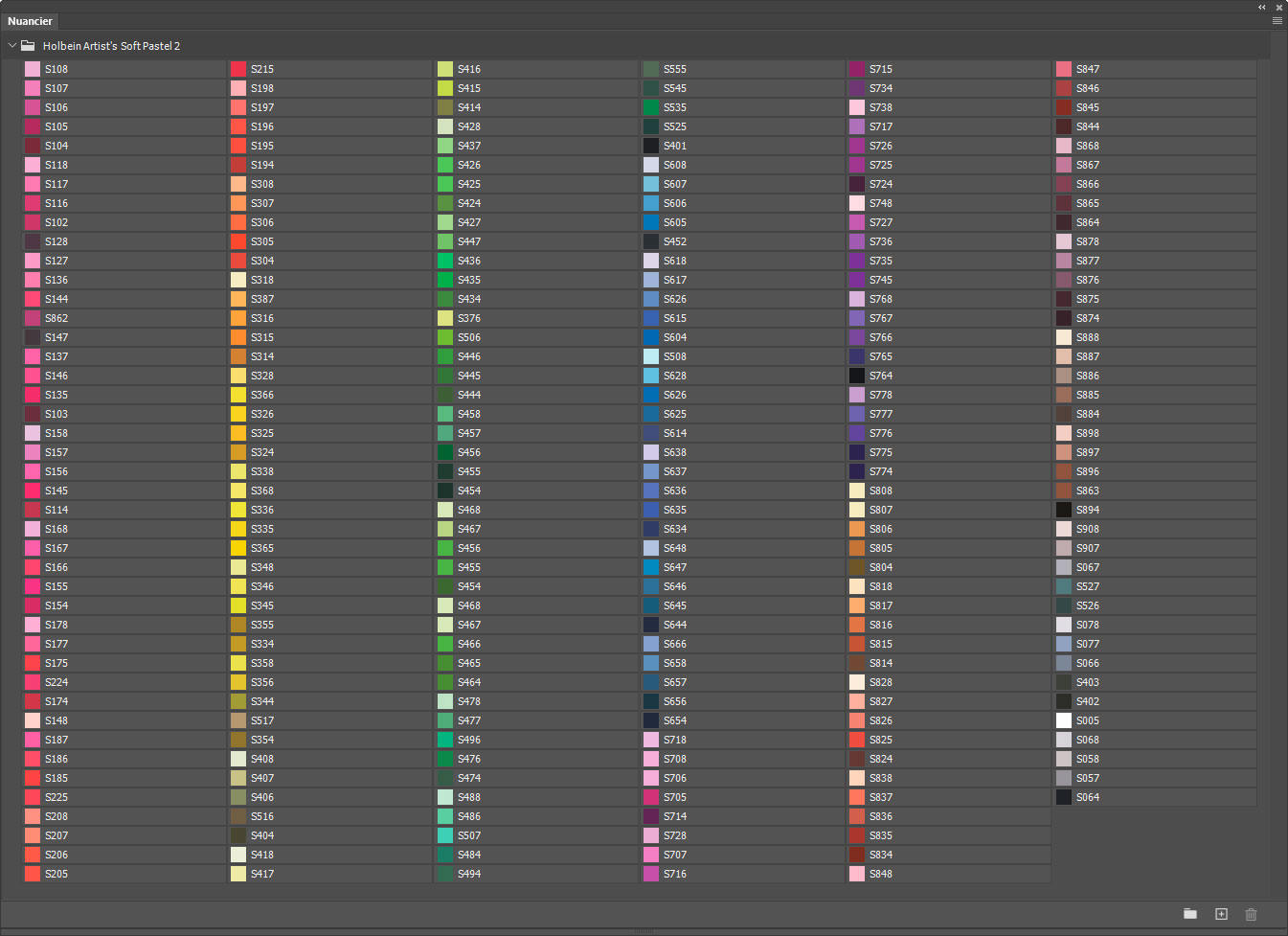
Task: Click the create new group folder icon
Action: pos(1190,914)
